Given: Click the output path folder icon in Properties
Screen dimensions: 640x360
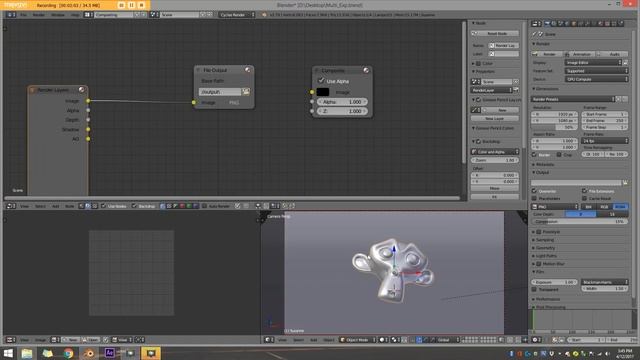Looking at the screenshot, I should pyautogui.click(x=625, y=182).
